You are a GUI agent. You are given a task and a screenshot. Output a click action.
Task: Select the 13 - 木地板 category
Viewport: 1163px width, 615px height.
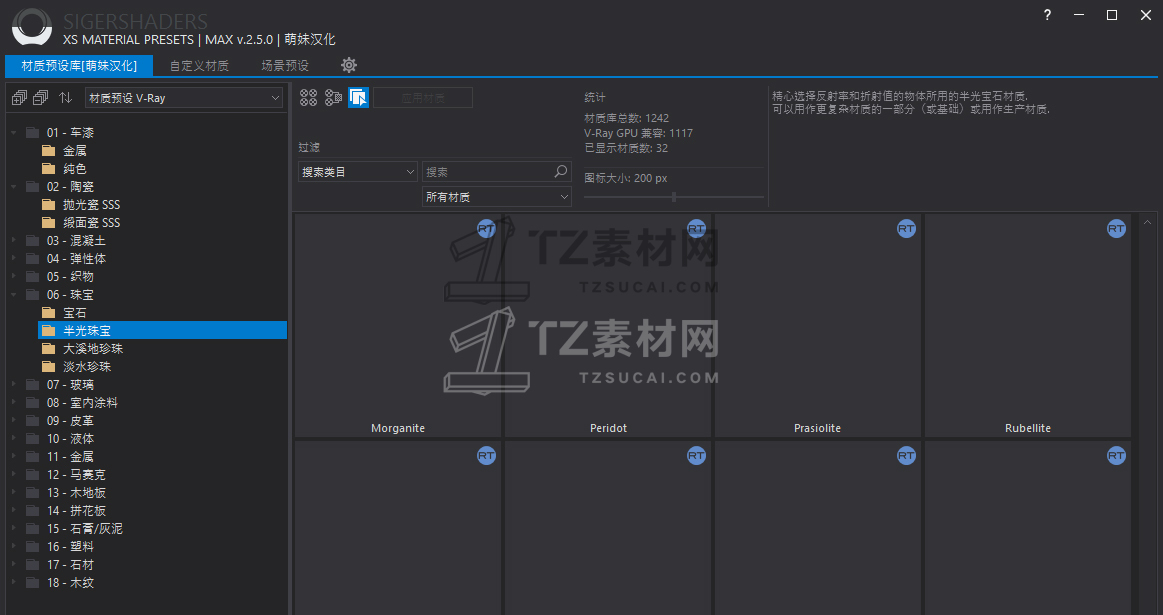point(76,493)
